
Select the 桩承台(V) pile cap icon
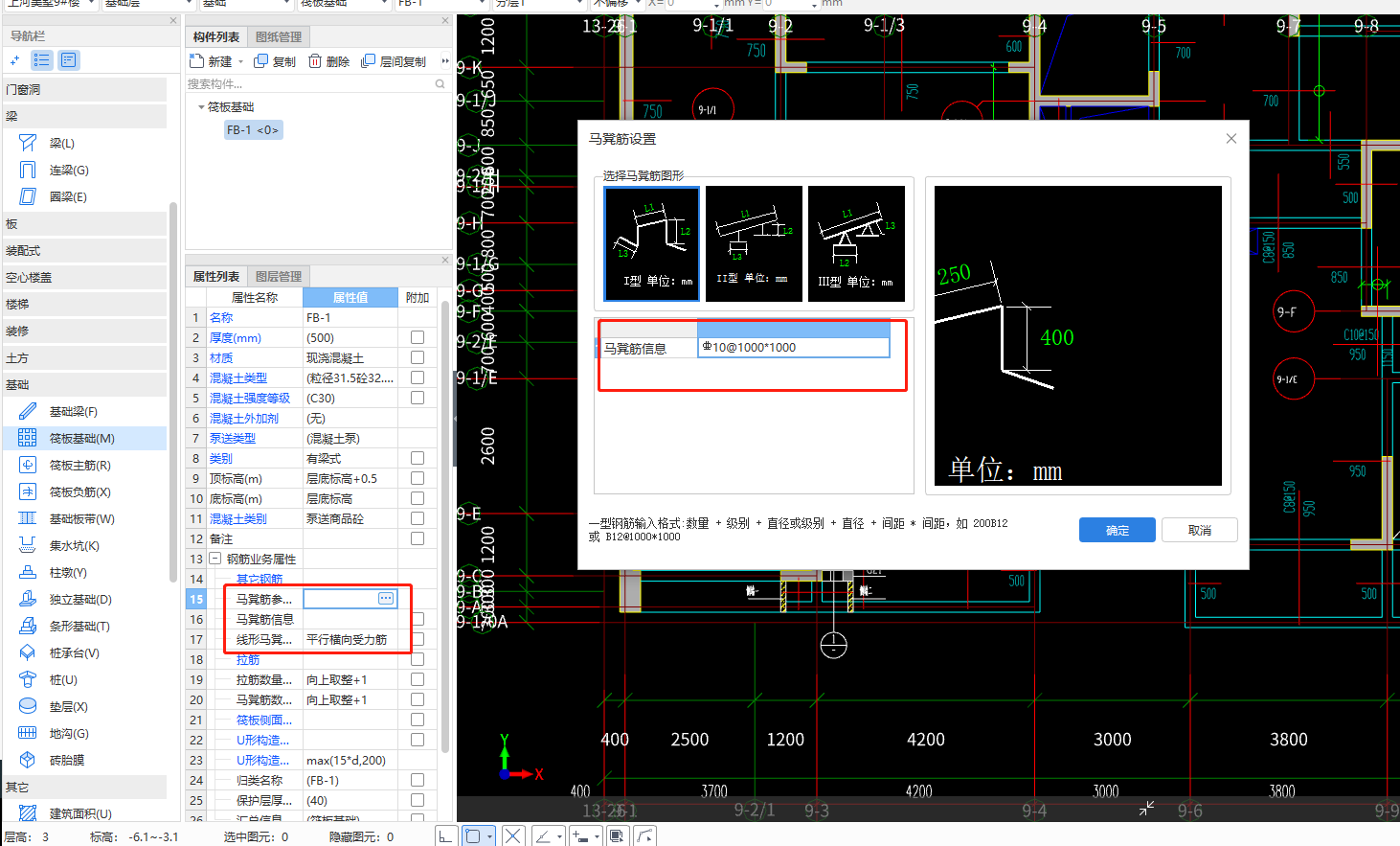coord(28,652)
